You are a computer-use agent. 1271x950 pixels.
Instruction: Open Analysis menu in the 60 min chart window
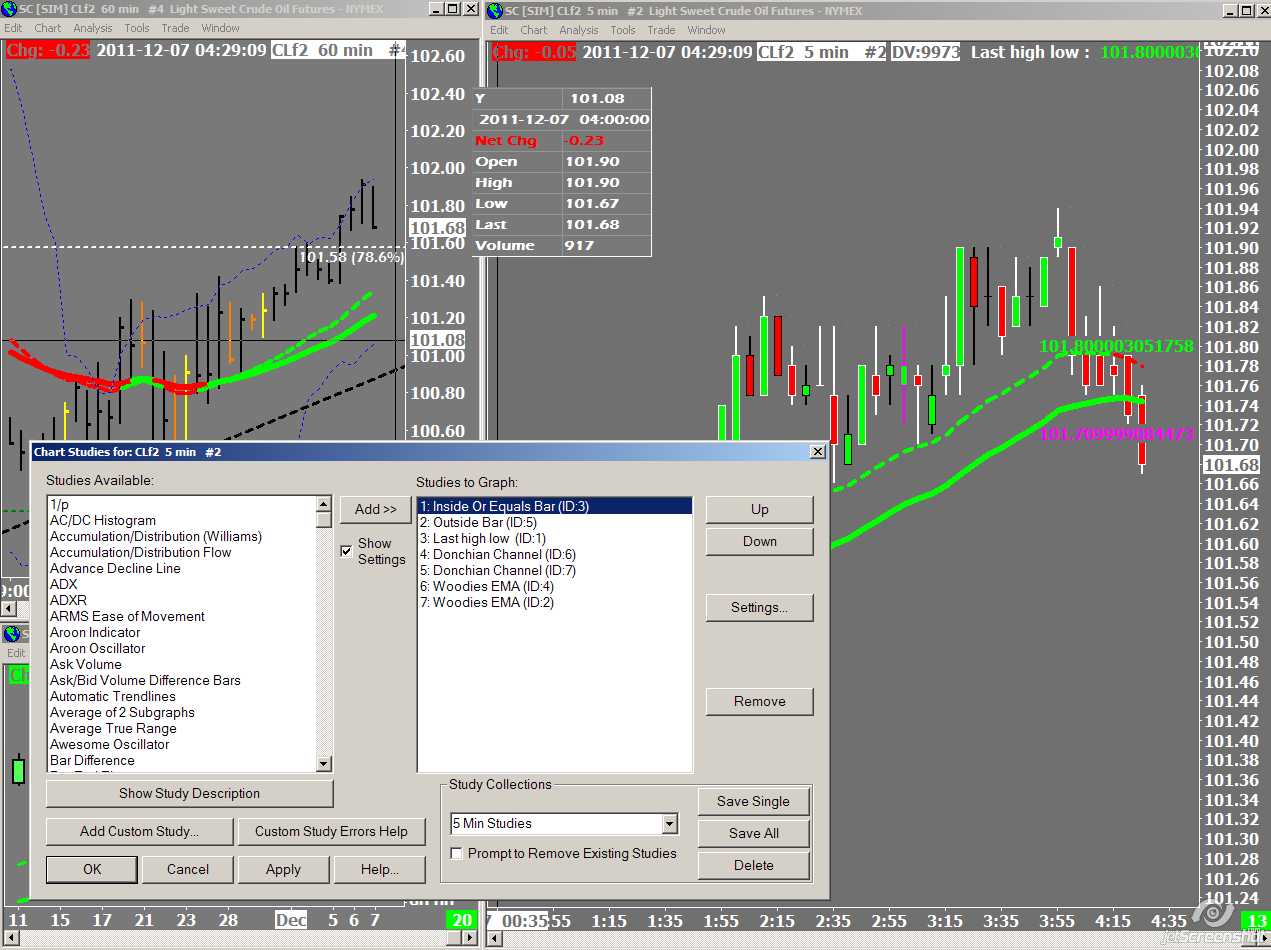(93, 28)
